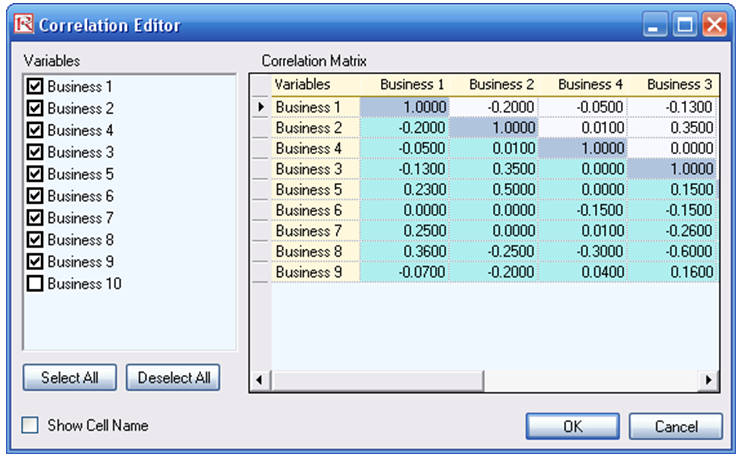Maximize the Correlation Editor window
Viewport: 740px width, 460px height.
click(685, 24)
